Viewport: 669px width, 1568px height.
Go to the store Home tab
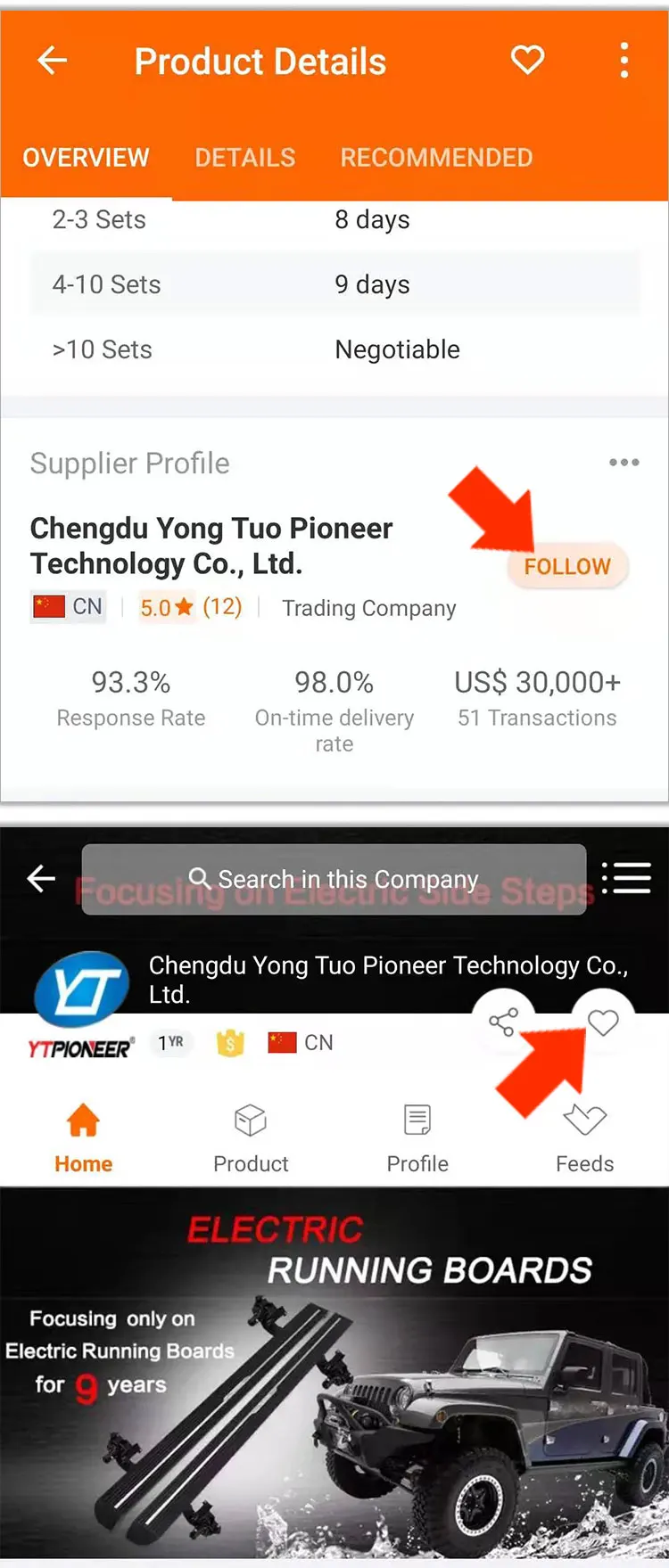coord(83,1139)
